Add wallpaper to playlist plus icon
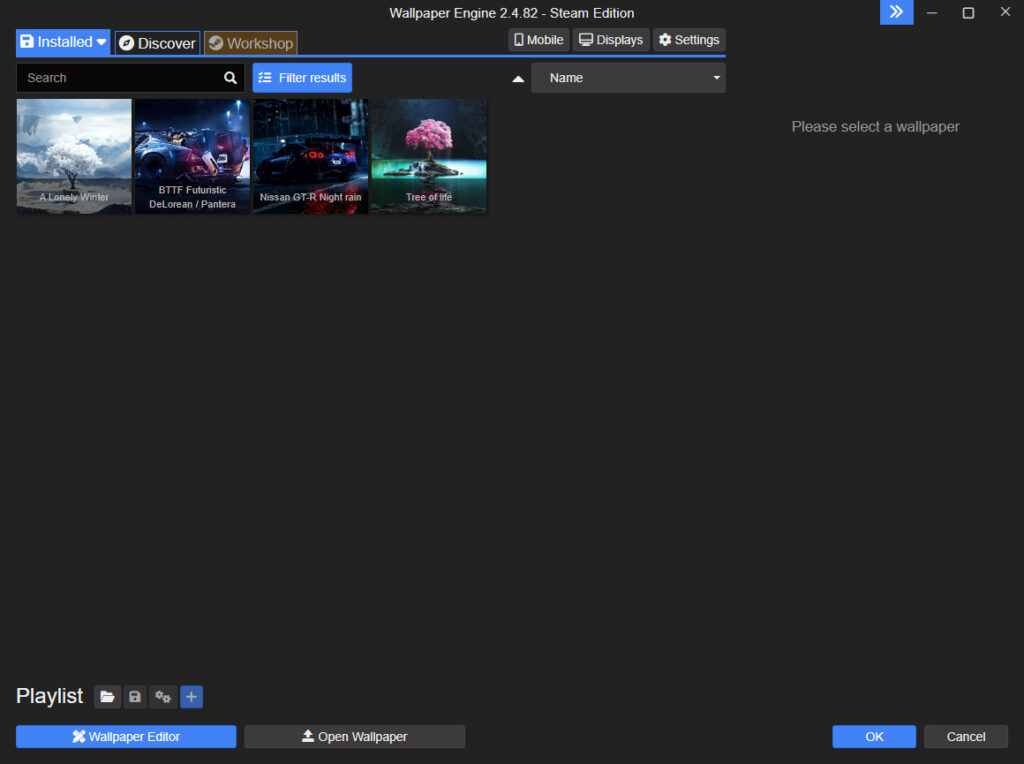Image resolution: width=1024 pixels, height=764 pixels. tap(191, 697)
